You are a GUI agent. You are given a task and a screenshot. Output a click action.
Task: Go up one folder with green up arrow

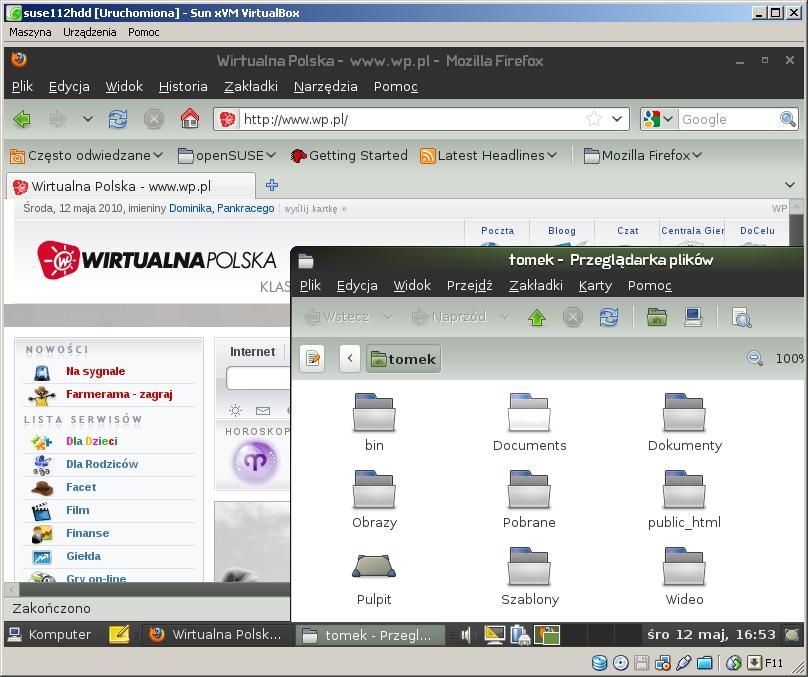(537, 317)
